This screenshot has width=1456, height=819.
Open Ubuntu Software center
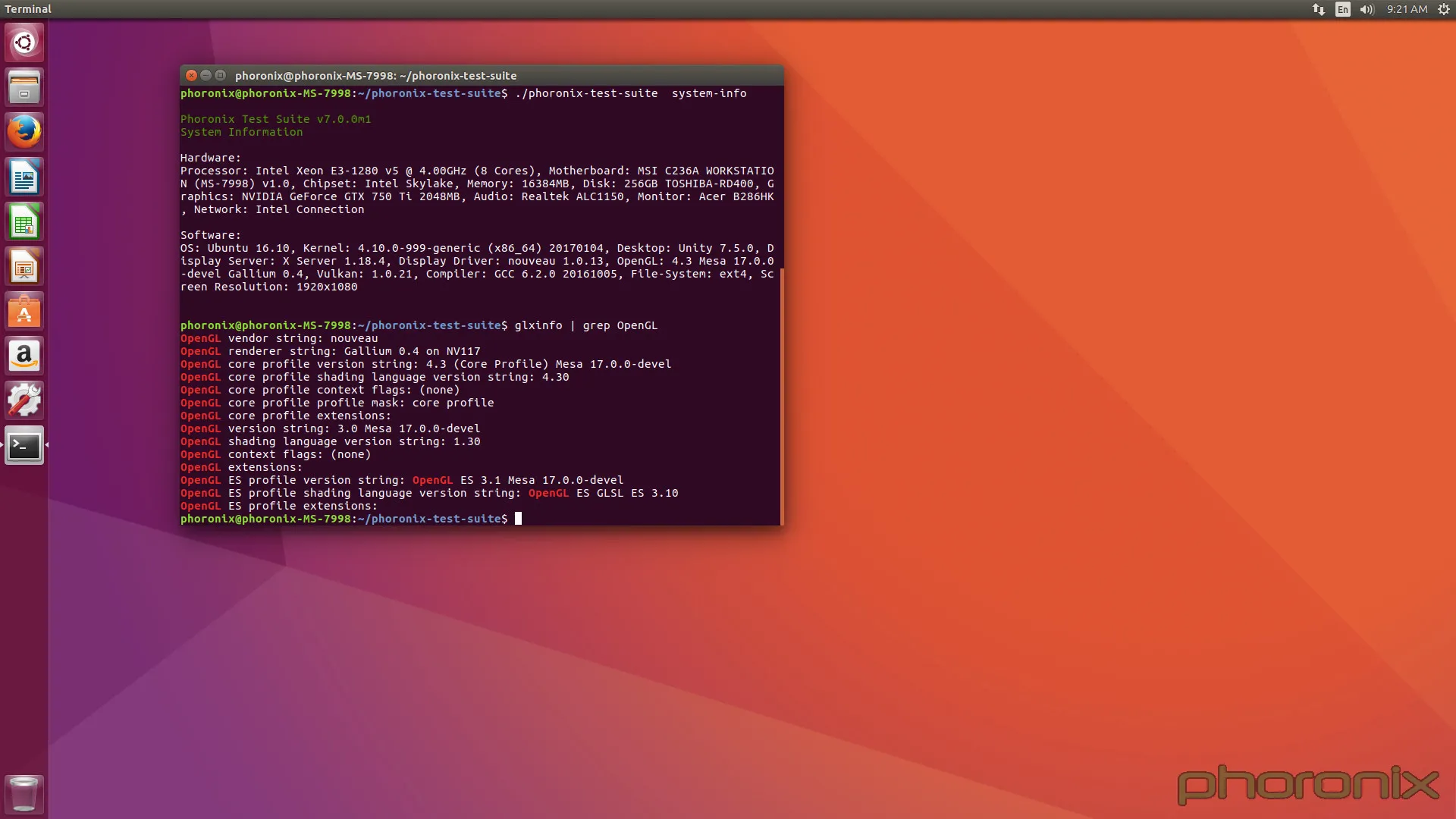24,312
